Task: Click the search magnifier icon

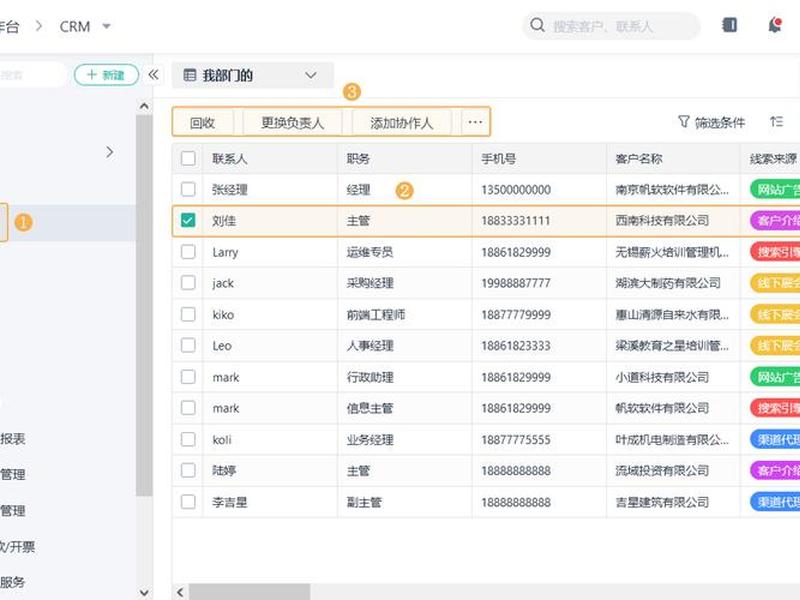Action: coord(537,25)
